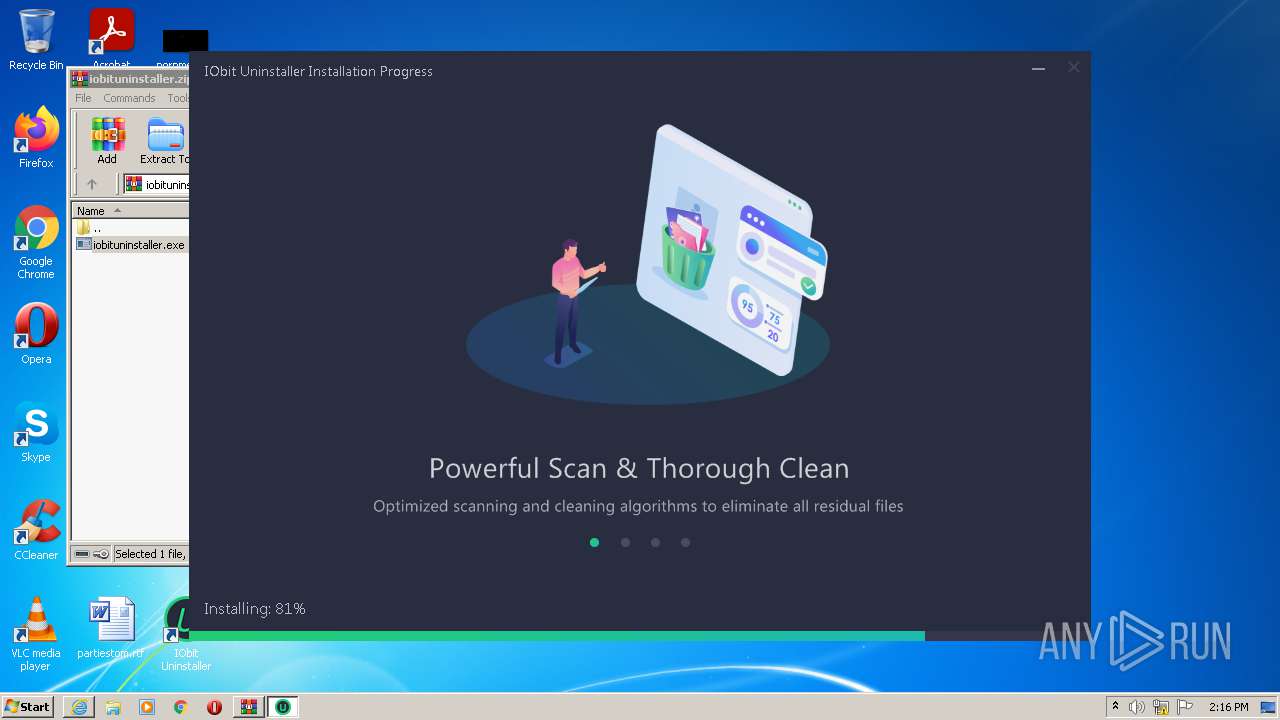This screenshot has height=720, width=1280.
Task: Launch CCleaner from the desktop
Action: 36,530
